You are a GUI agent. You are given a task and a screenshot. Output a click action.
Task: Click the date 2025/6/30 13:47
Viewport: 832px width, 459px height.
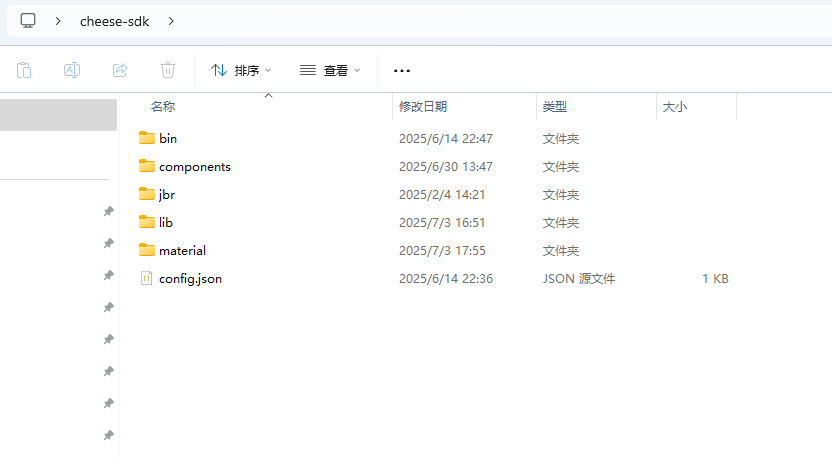coord(446,167)
